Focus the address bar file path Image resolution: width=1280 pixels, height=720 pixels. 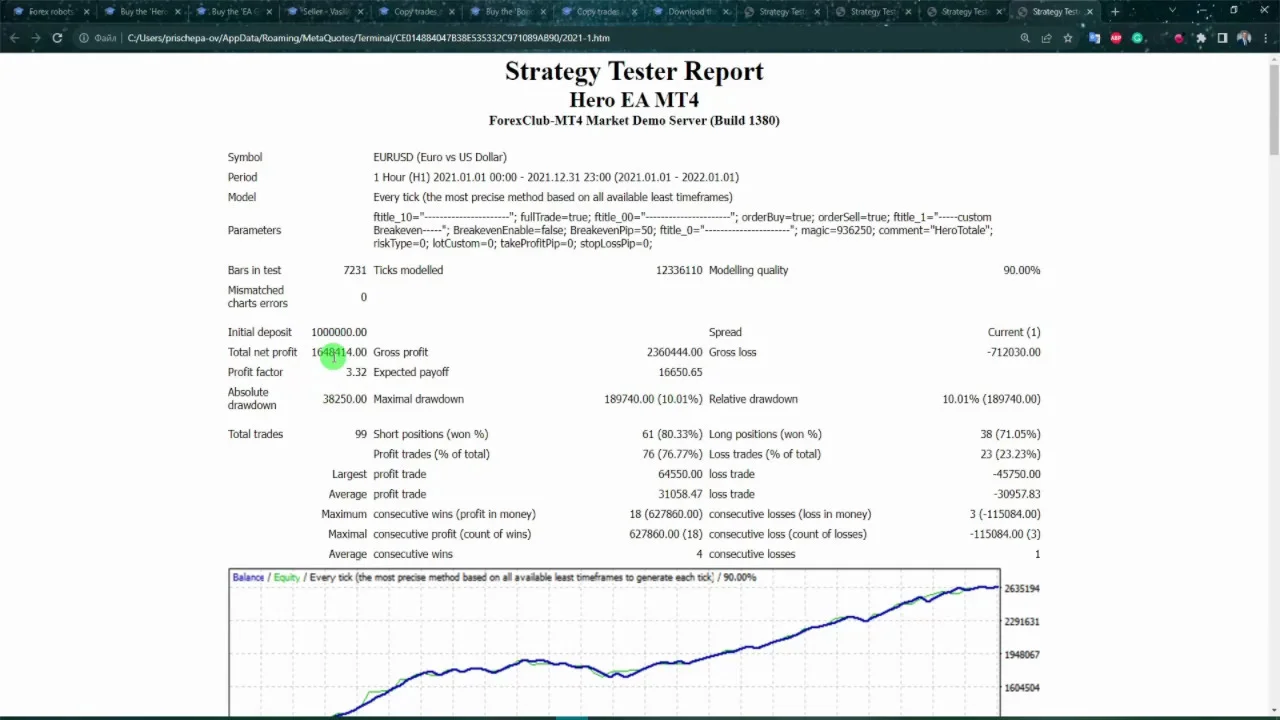(369, 38)
